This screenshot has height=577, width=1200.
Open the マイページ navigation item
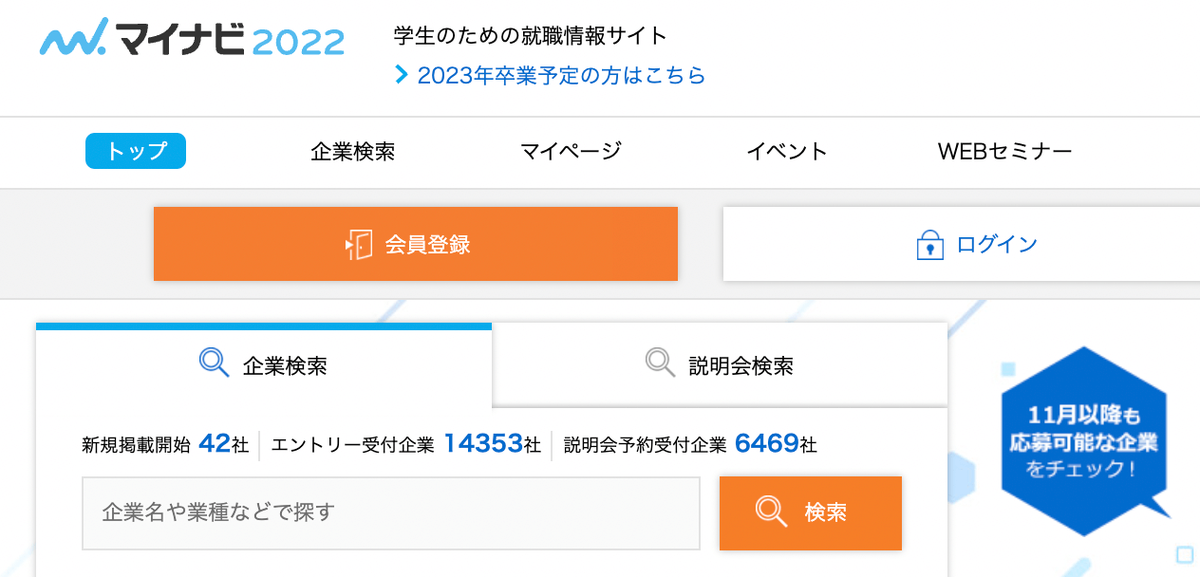point(571,151)
